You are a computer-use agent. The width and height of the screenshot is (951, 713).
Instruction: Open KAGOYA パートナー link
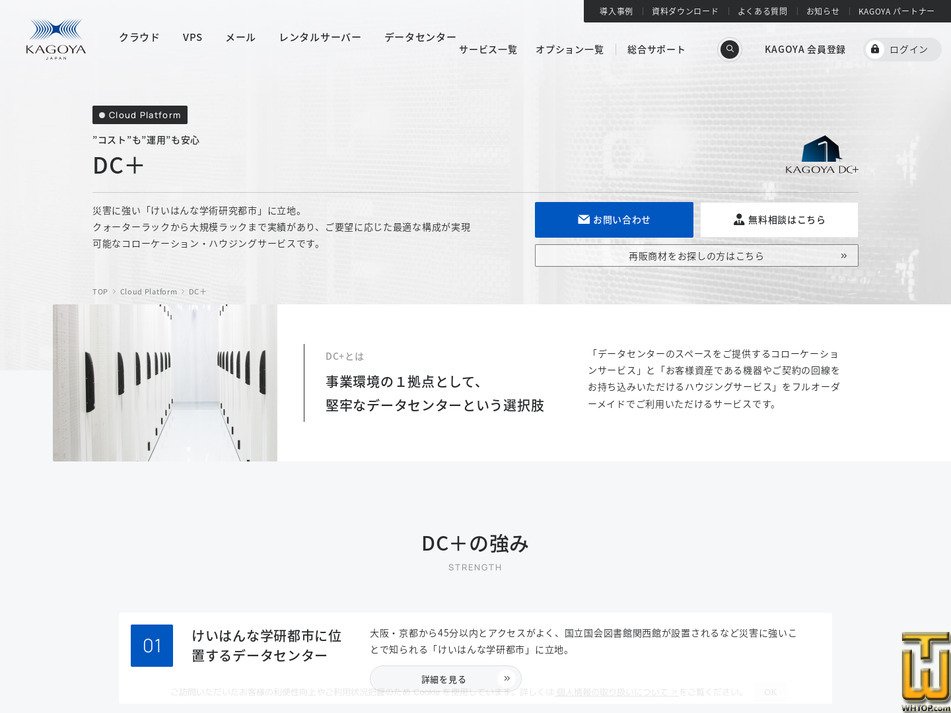[x=896, y=11]
